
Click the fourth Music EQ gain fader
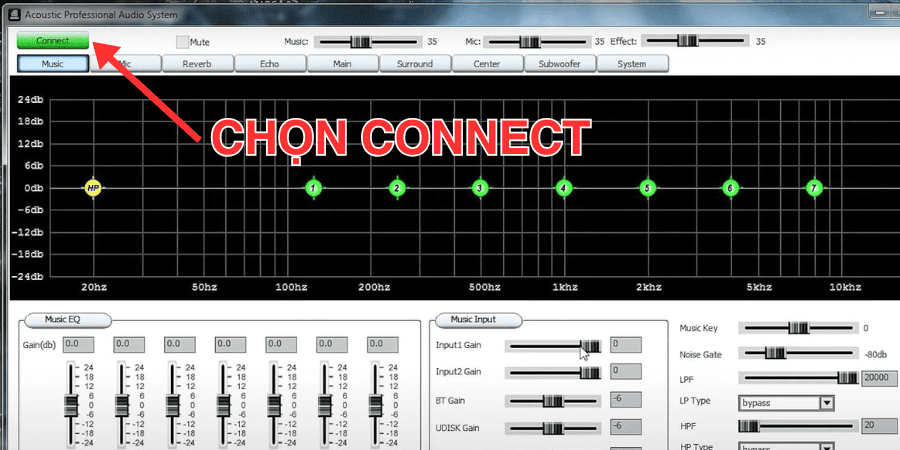[x=222, y=405]
